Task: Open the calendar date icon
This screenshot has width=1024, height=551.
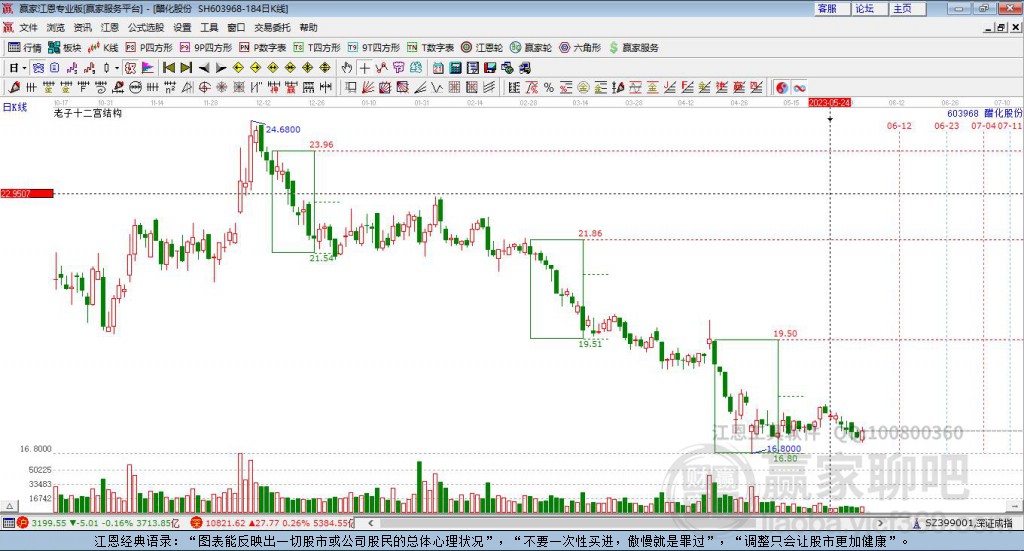Action: (x=438, y=68)
